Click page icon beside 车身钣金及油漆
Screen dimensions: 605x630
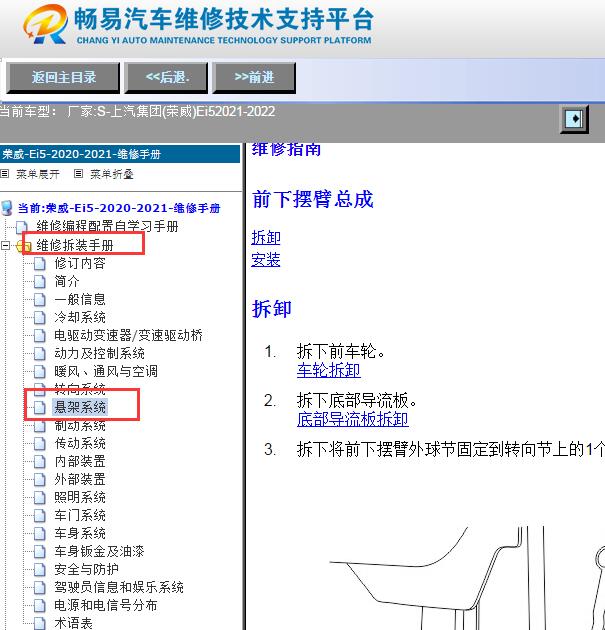click(39, 551)
